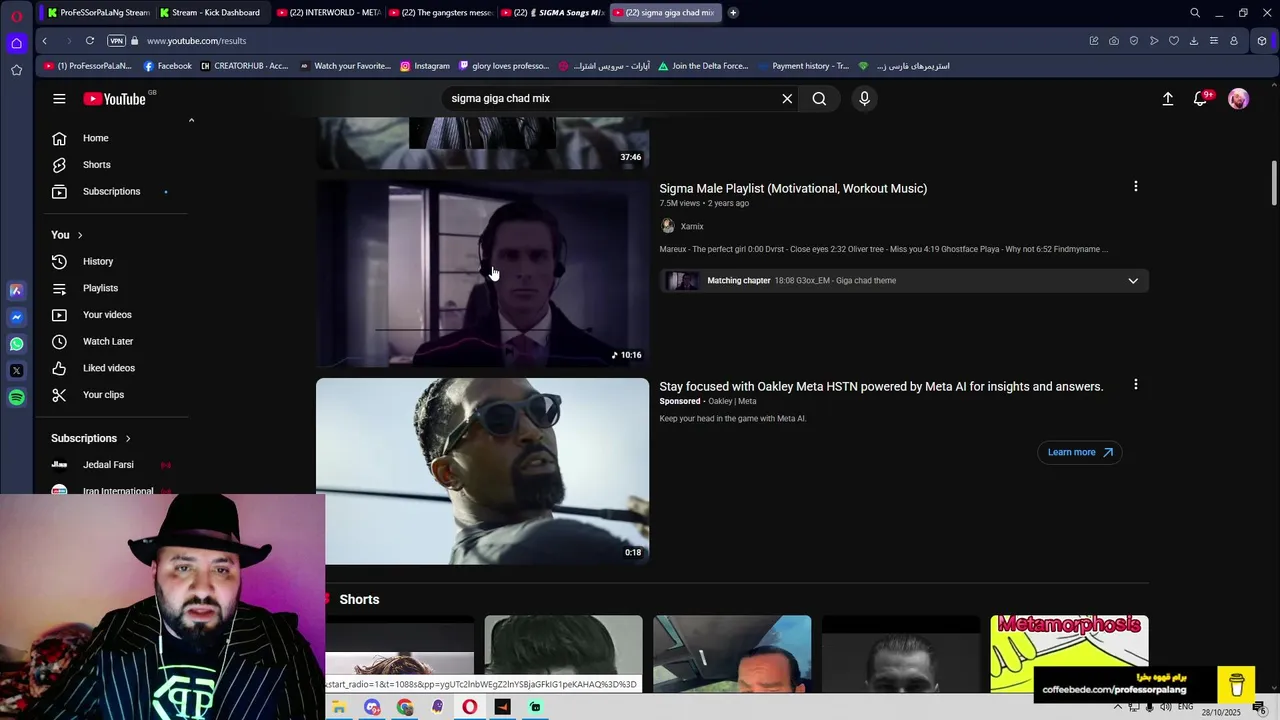Open Opera sidebar bookmarks star
Image resolution: width=1280 pixels, height=720 pixels.
coord(16,70)
